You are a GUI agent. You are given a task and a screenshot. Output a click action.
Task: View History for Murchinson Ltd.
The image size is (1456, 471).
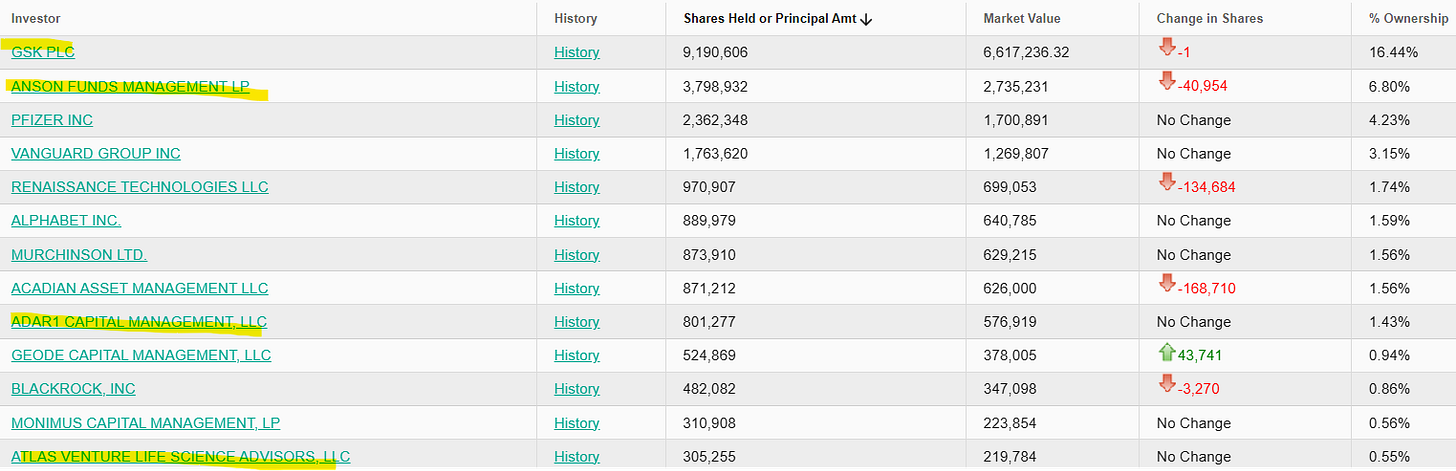pyautogui.click(x=577, y=254)
